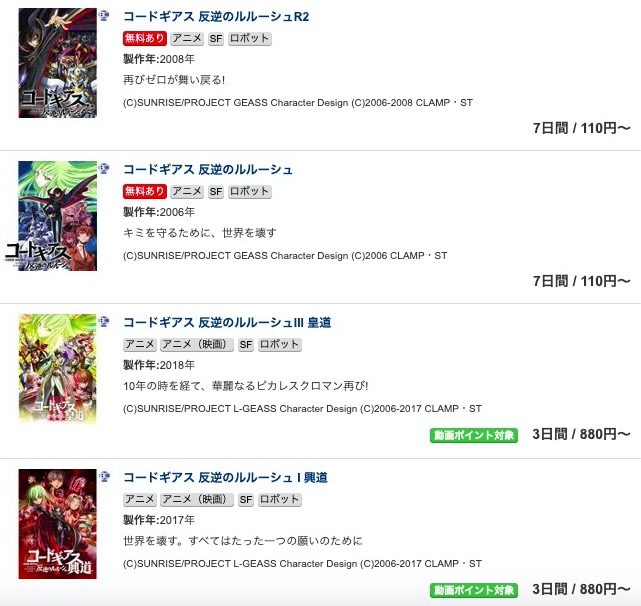Screen dimensions: 641x606
Task: Click the red 興道 movie poster thumbnail
Action: click(58, 524)
